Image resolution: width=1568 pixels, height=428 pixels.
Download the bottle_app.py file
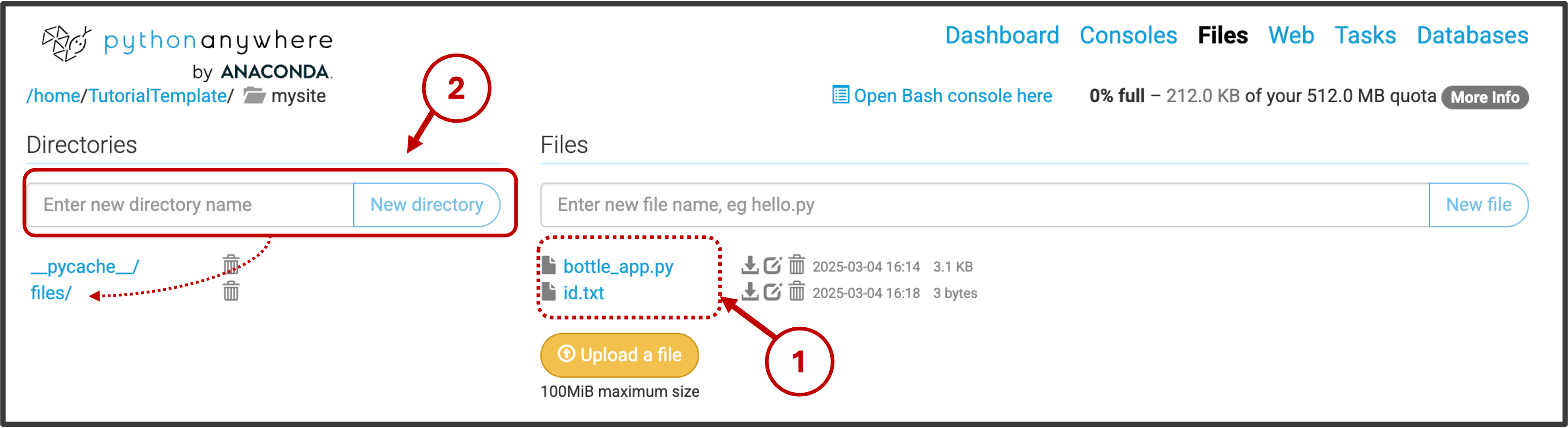(x=749, y=266)
